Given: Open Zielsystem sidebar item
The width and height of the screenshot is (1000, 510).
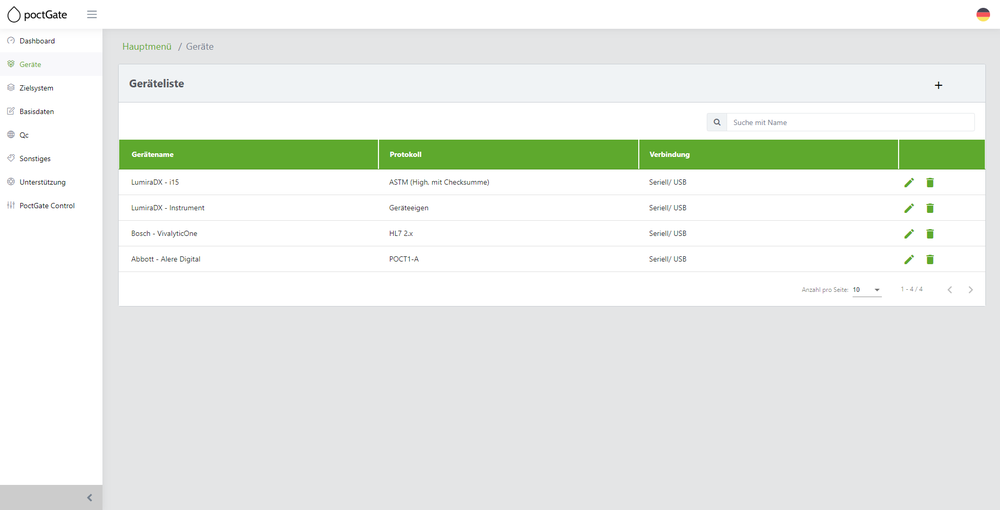Looking at the screenshot, I should click(x=51, y=88).
